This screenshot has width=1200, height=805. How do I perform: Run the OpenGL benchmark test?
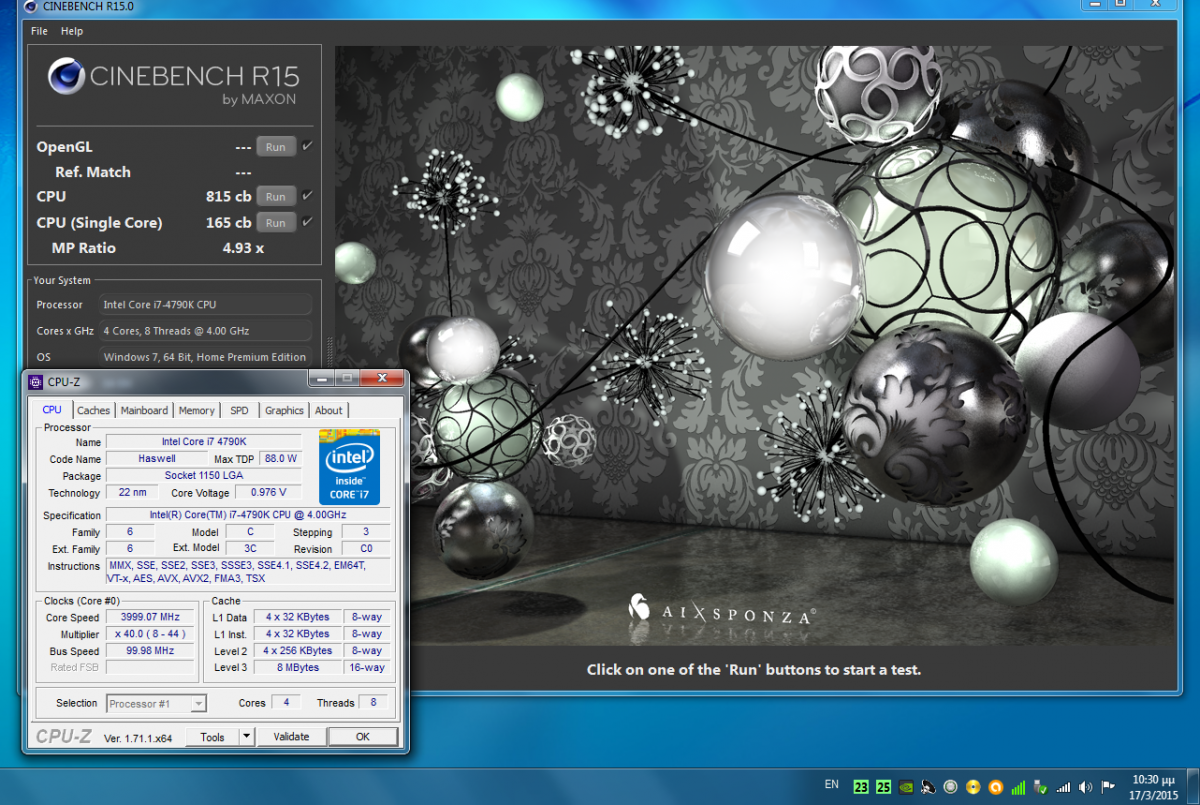pyautogui.click(x=276, y=147)
